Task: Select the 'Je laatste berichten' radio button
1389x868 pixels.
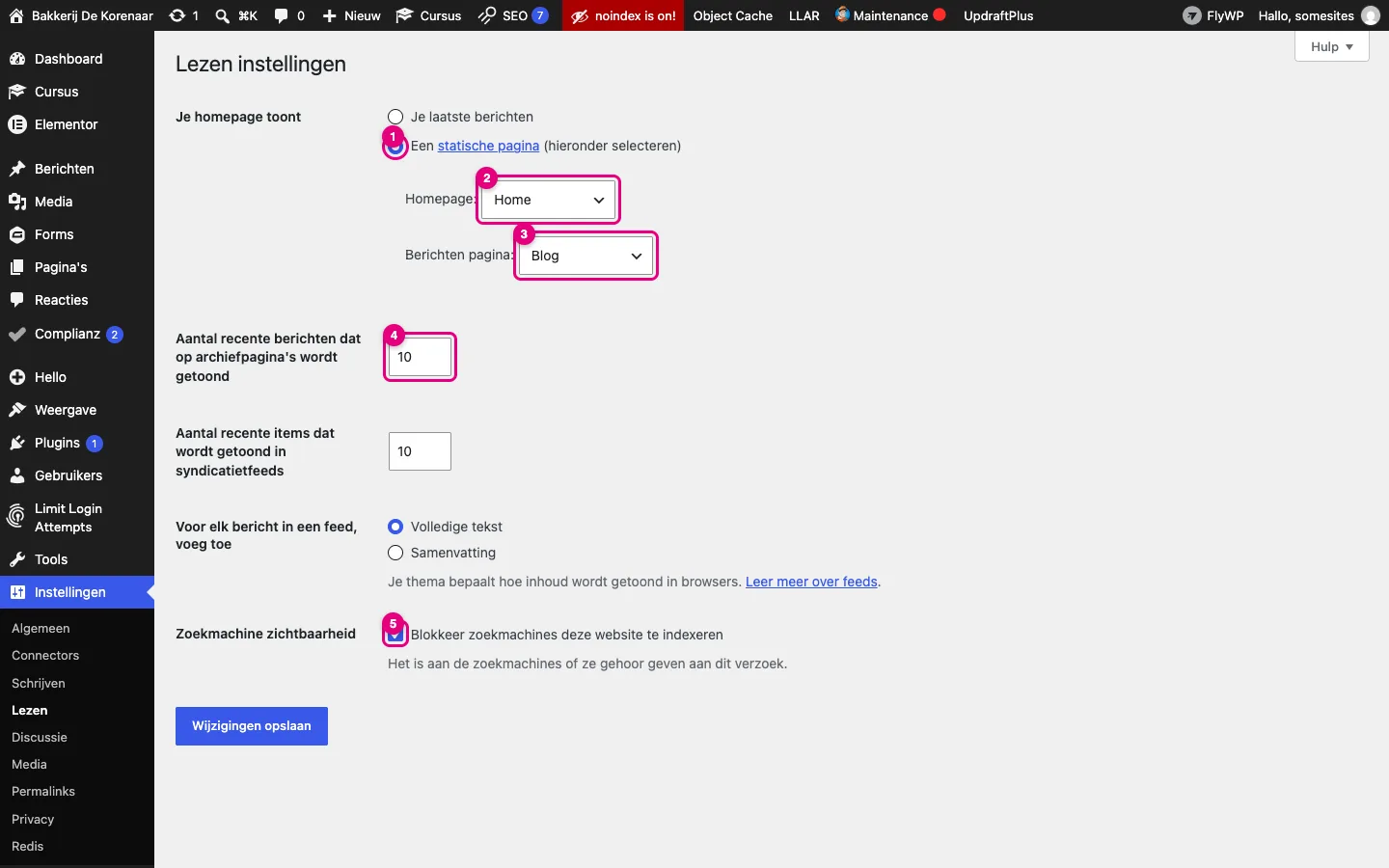Action: pos(395,117)
